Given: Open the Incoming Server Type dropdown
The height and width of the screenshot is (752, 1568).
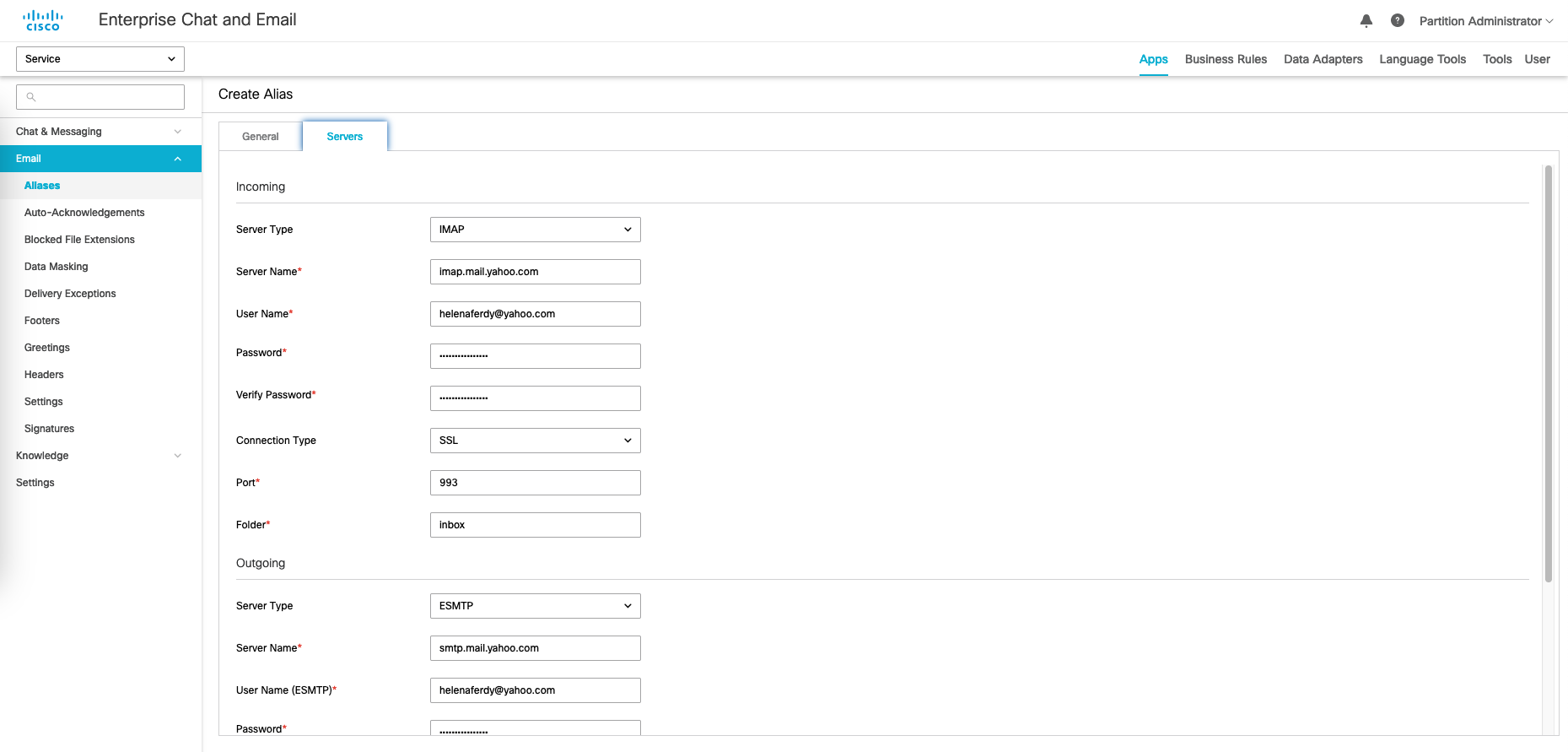Looking at the screenshot, I should coord(535,230).
